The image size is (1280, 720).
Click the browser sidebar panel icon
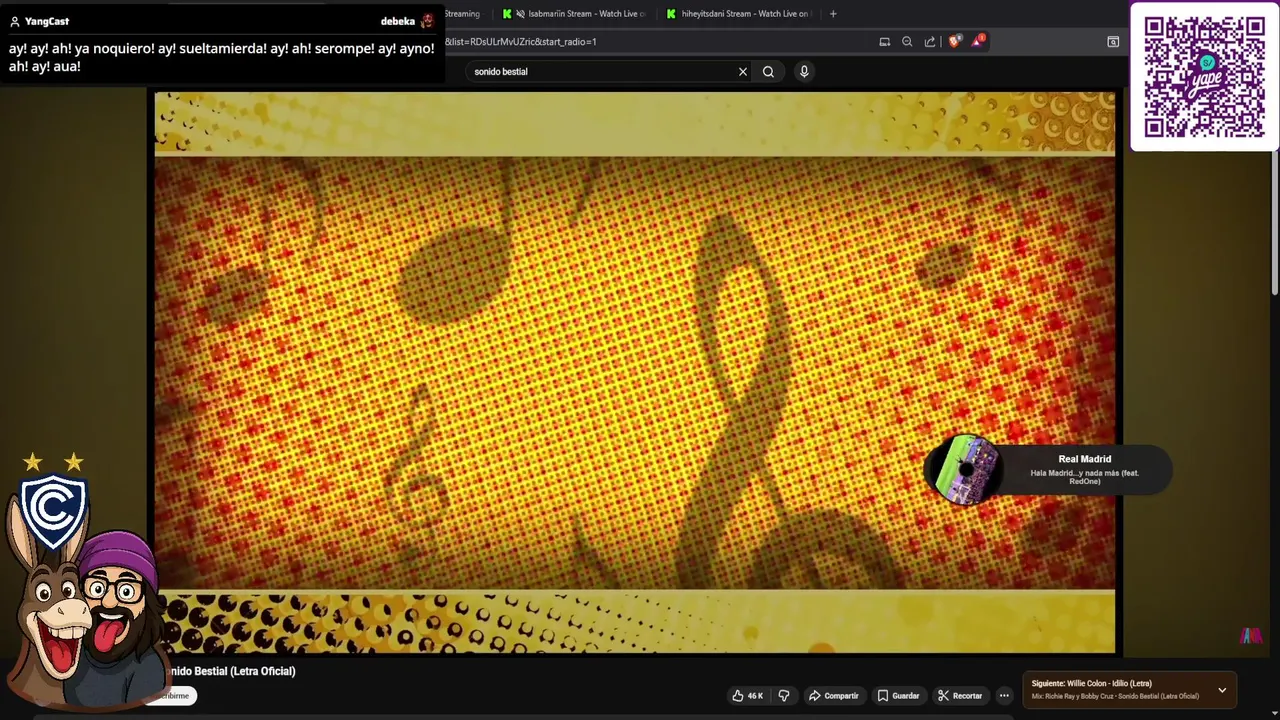coord(1113,42)
